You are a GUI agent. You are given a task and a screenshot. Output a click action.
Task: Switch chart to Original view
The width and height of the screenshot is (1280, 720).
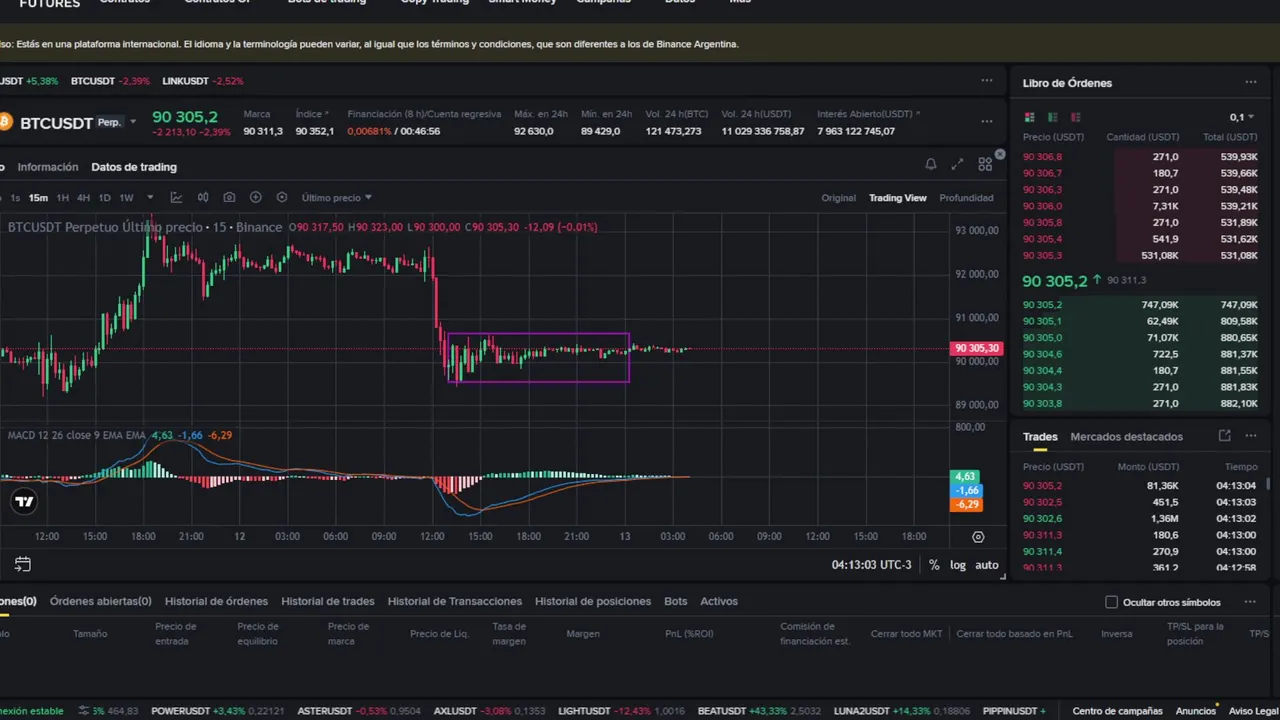839,198
